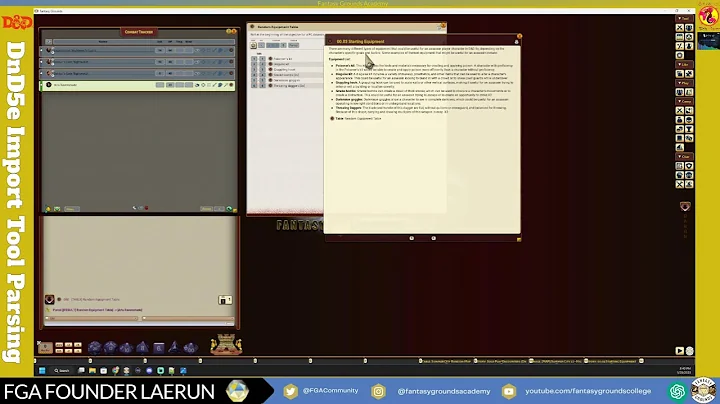720x404 pixels.
Task: Click link icon next to Grappling hook row
Action: tap(270, 69)
